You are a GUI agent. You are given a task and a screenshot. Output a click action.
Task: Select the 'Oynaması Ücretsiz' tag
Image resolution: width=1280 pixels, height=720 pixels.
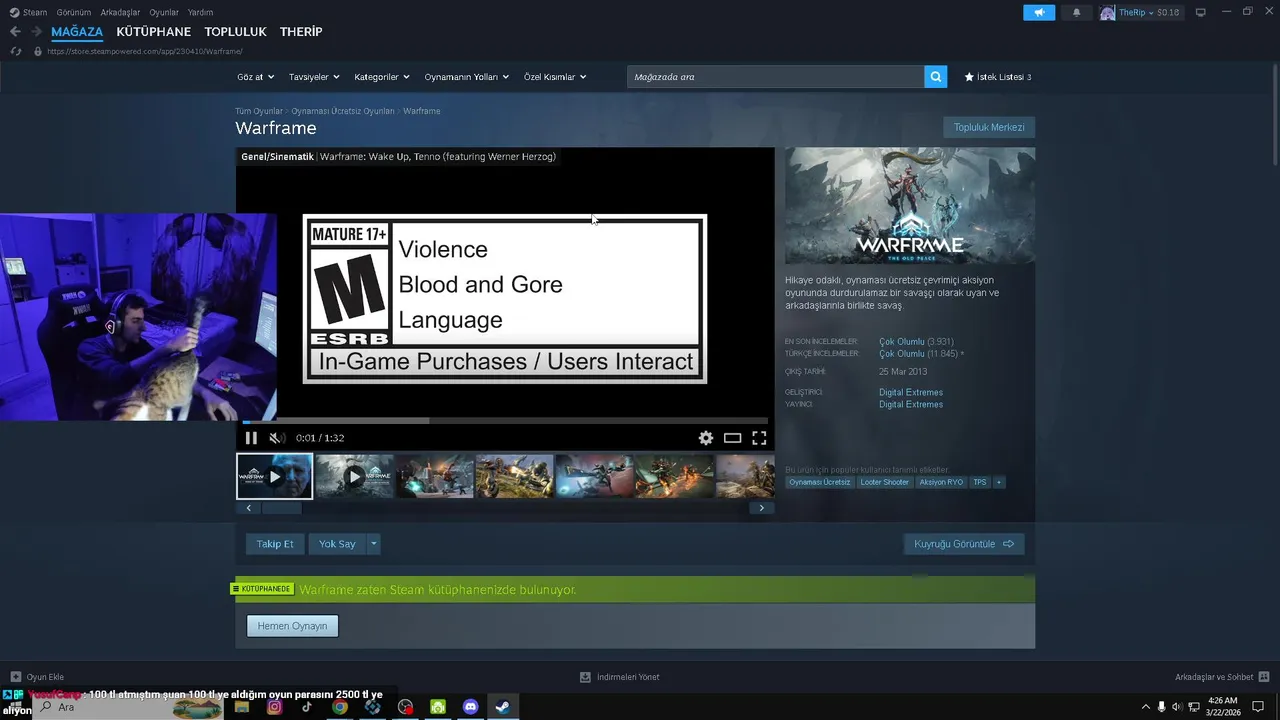click(x=820, y=482)
